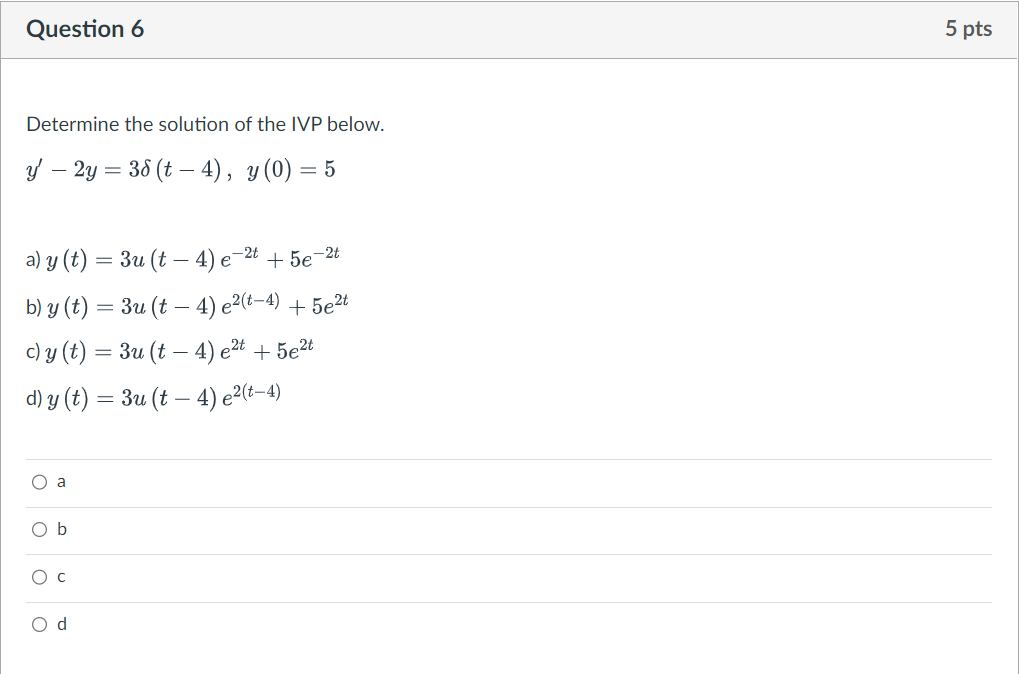Click the divider below question header
The height and width of the screenshot is (674, 1019).
click(x=509, y=57)
